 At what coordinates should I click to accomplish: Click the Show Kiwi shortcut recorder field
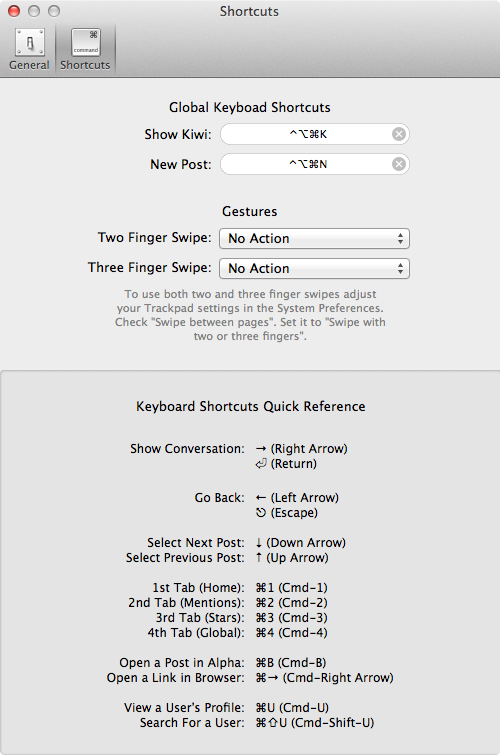(x=315, y=134)
